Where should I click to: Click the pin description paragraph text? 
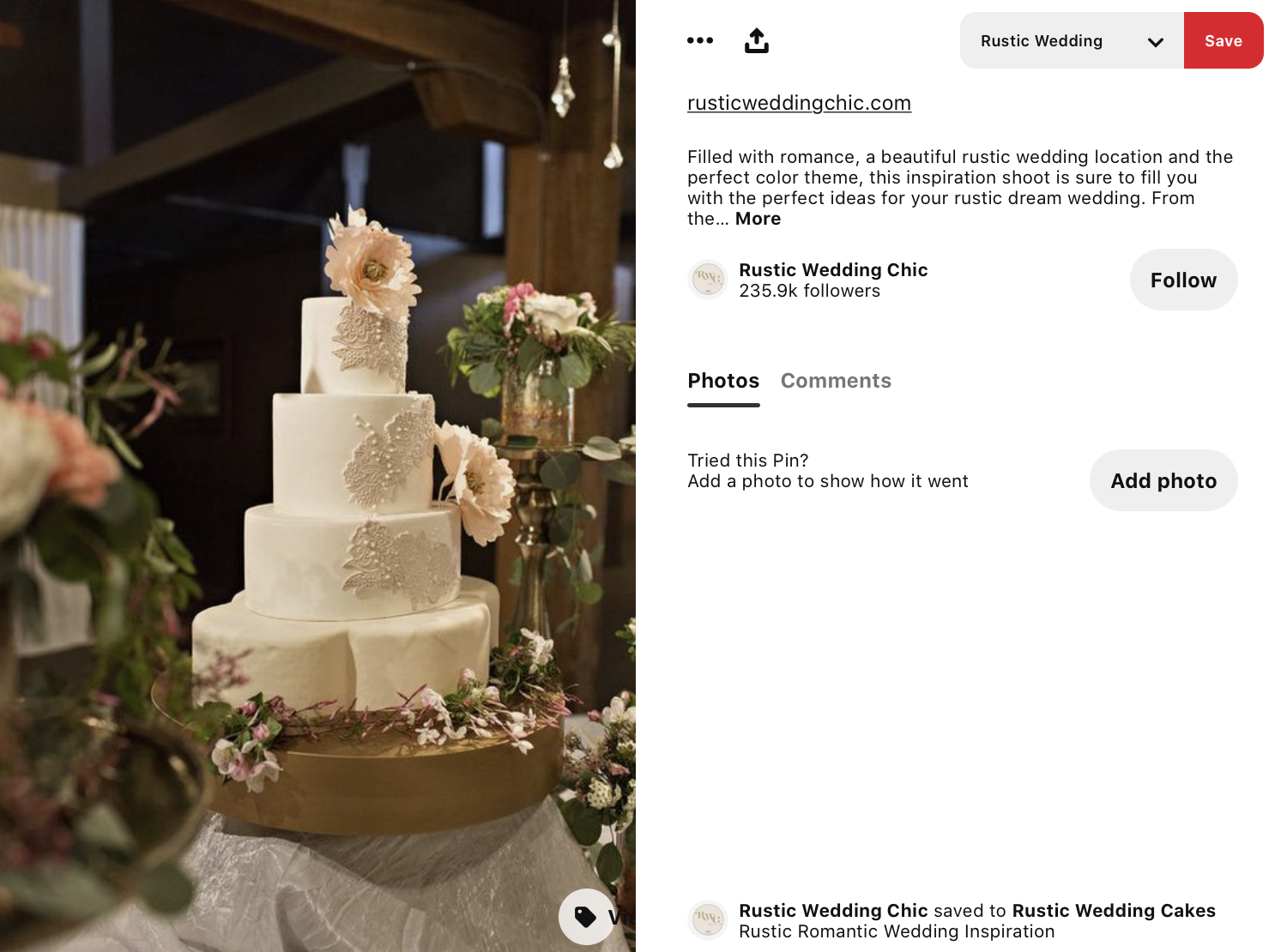click(960, 188)
